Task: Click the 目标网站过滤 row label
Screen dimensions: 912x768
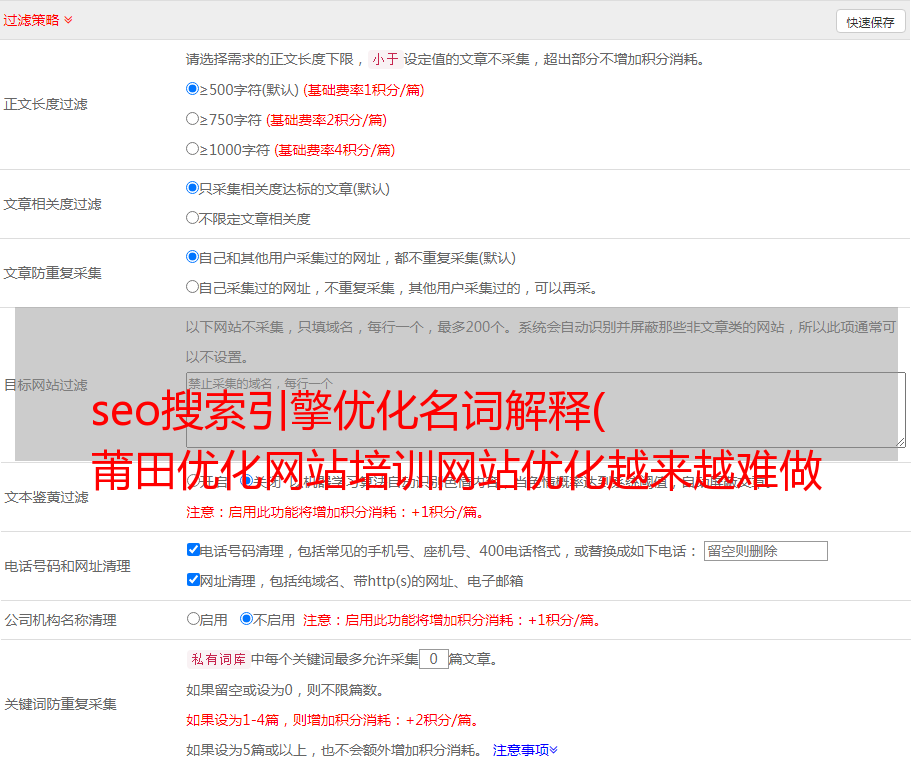Action: pyautogui.click(x=45, y=385)
